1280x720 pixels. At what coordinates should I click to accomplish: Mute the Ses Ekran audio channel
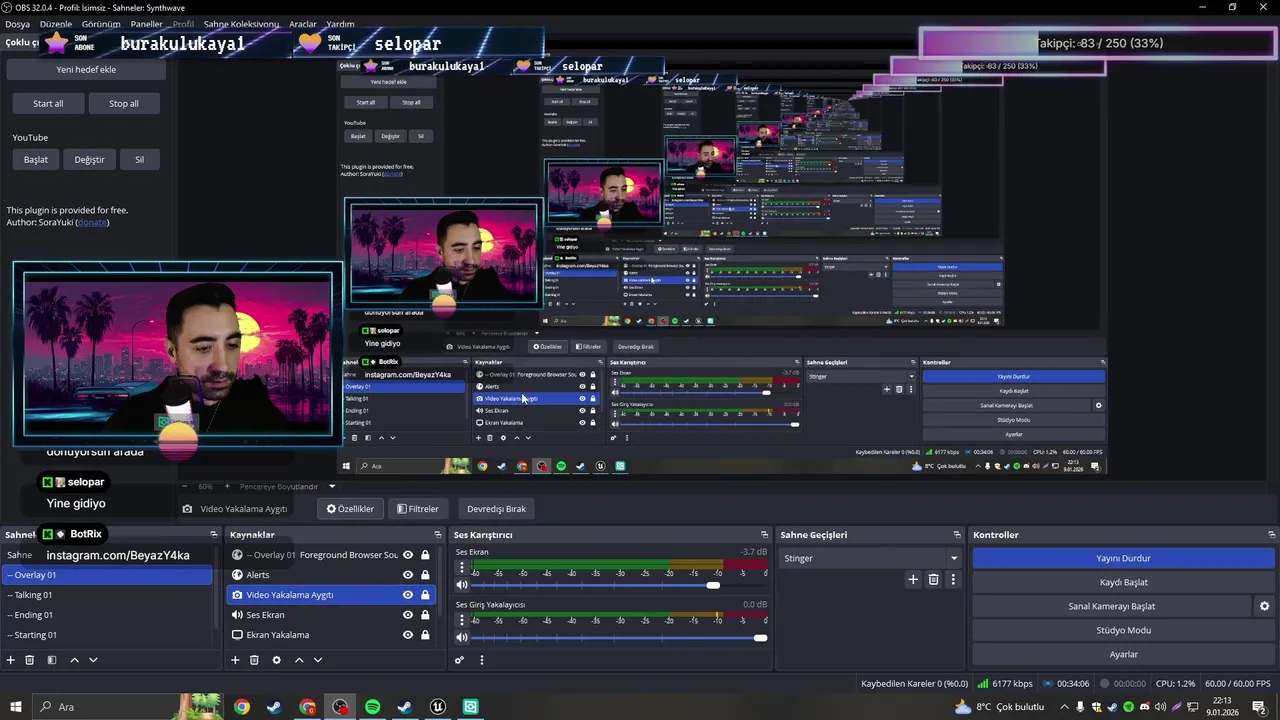462,585
